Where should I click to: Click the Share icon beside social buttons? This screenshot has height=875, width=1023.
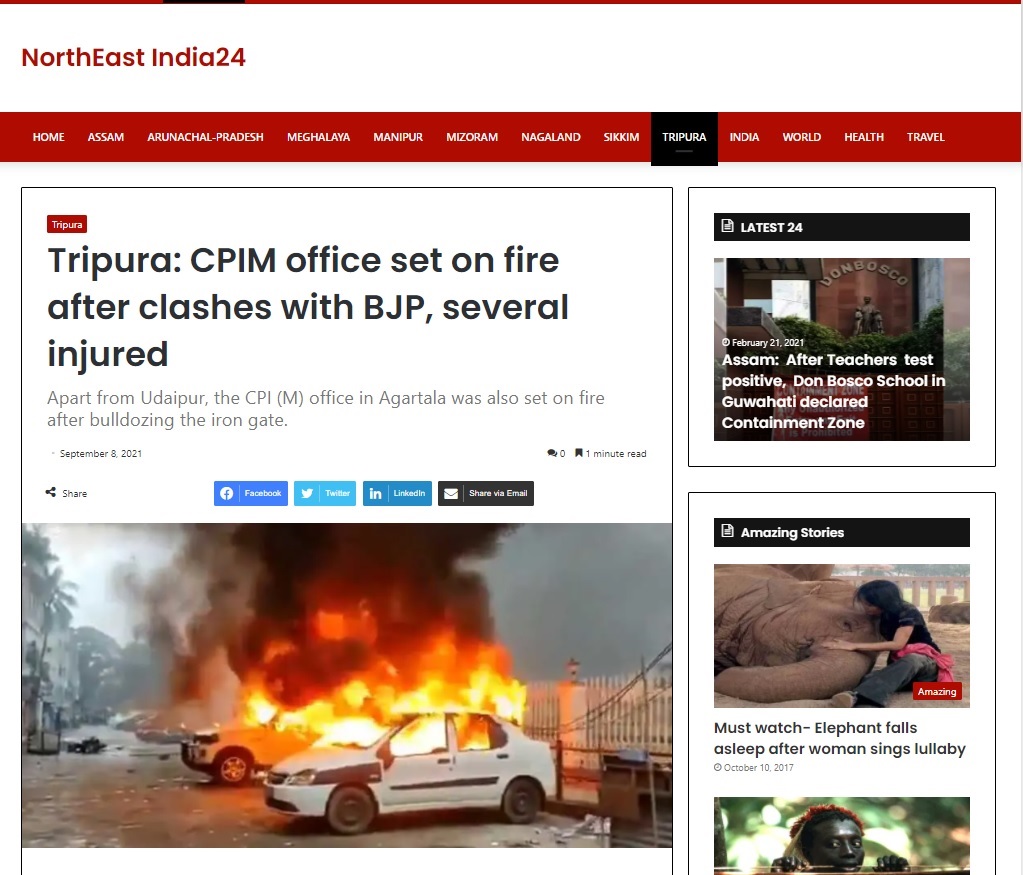click(x=51, y=493)
